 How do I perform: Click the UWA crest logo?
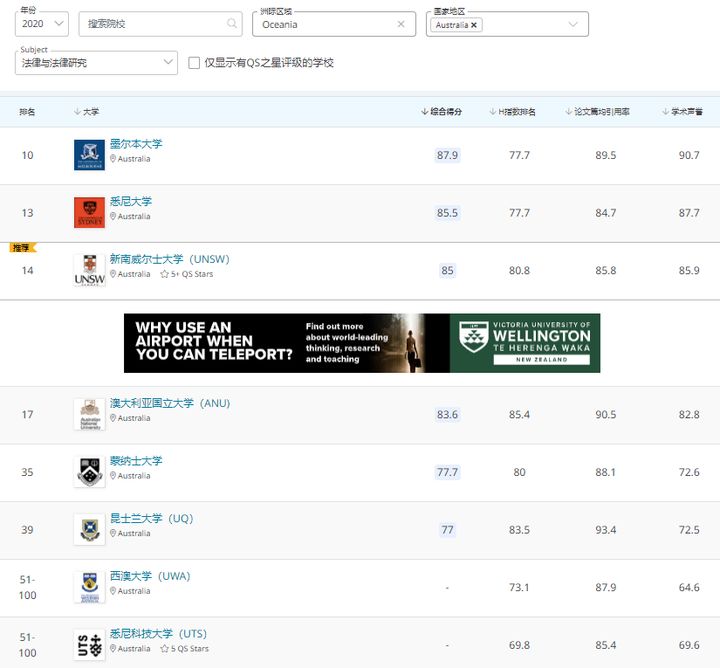[90, 587]
